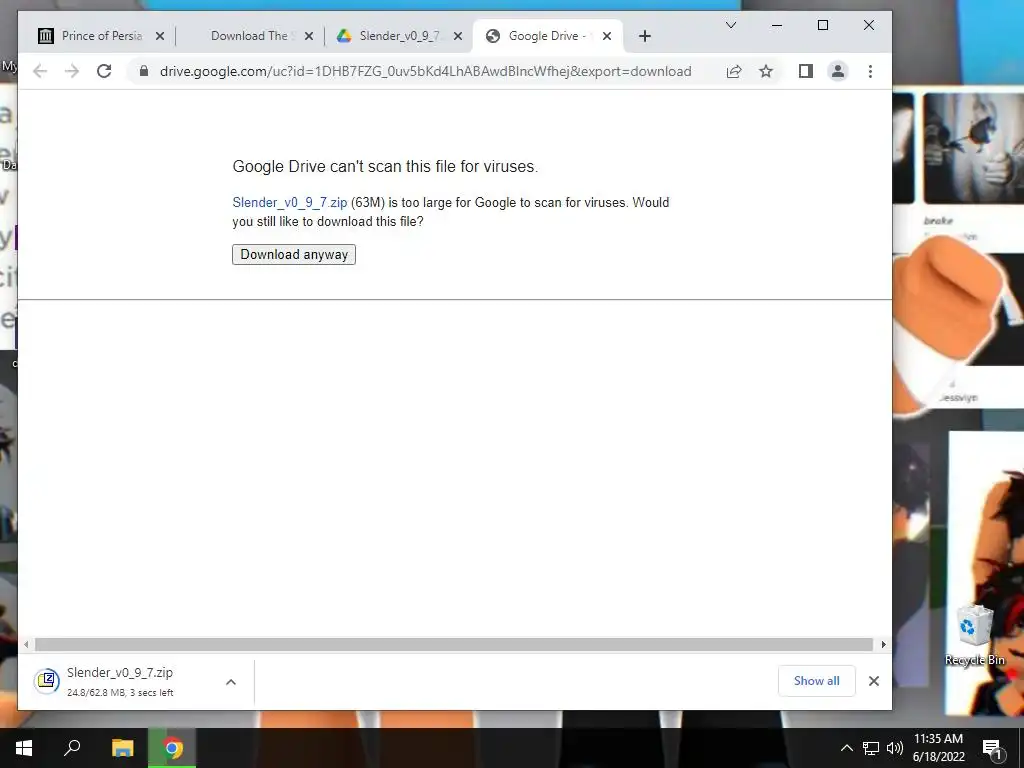Select the Recycle Bin desktop icon
This screenshot has width=1024, height=768.
click(974, 635)
